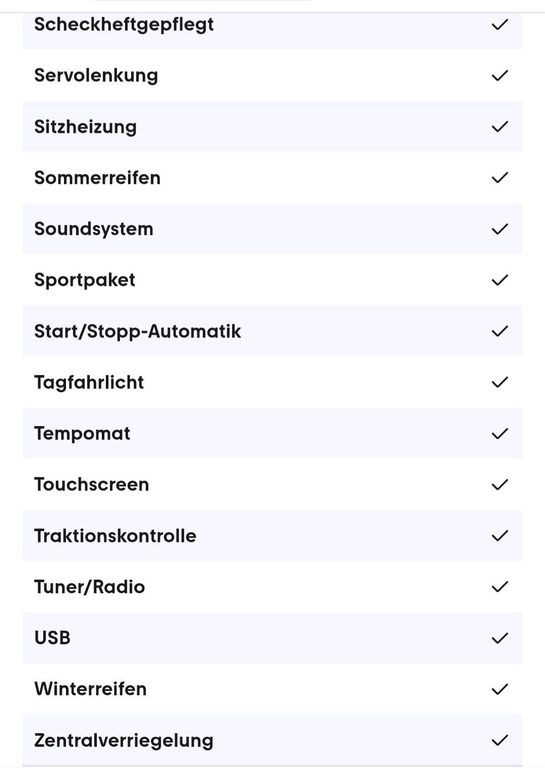Click the Start/Stopp-Automatik checkmark
This screenshot has width=545, height=768.
[499, 332]
